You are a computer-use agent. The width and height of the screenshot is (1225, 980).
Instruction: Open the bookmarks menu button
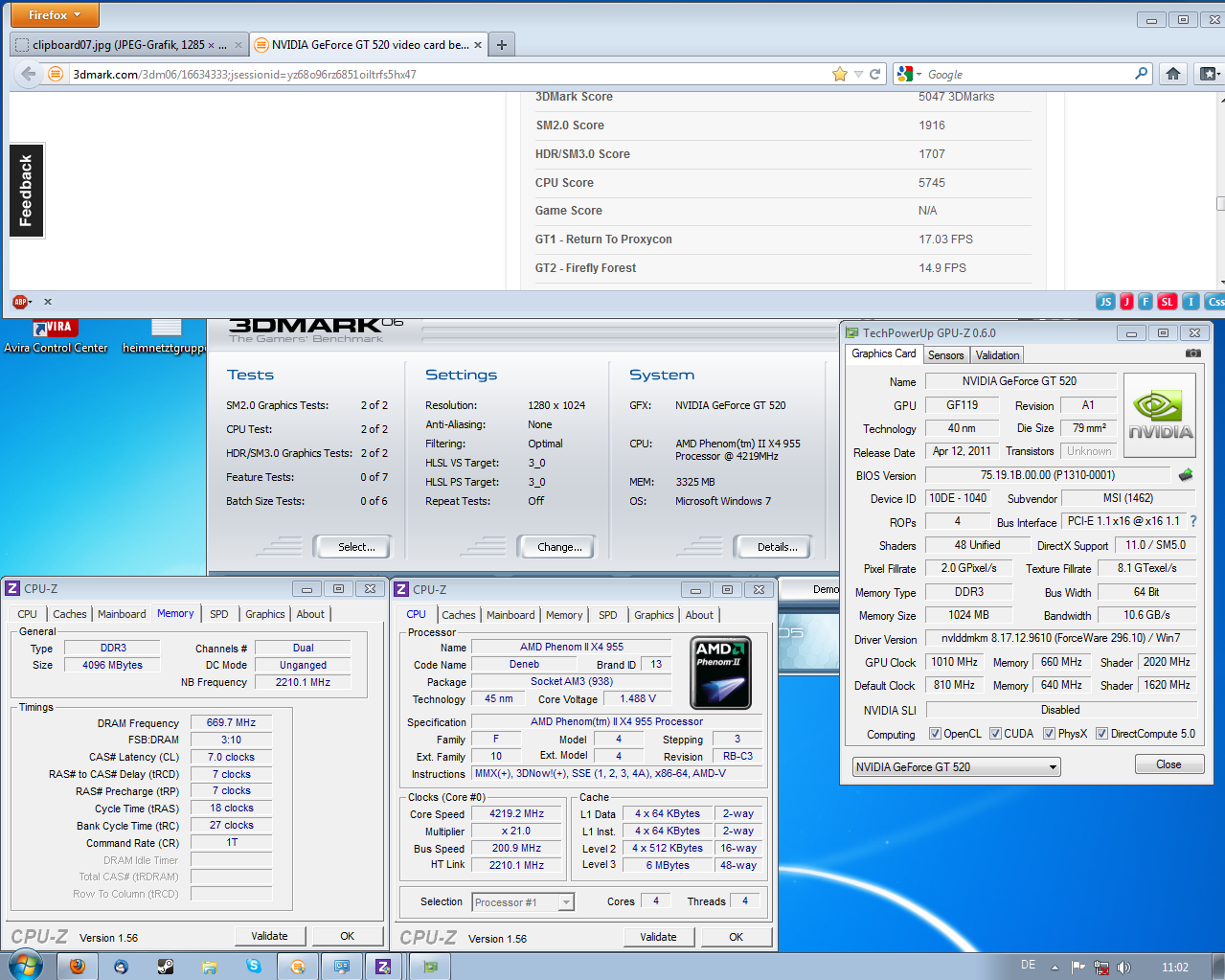pyautogui.click(x=1209, y=74)
